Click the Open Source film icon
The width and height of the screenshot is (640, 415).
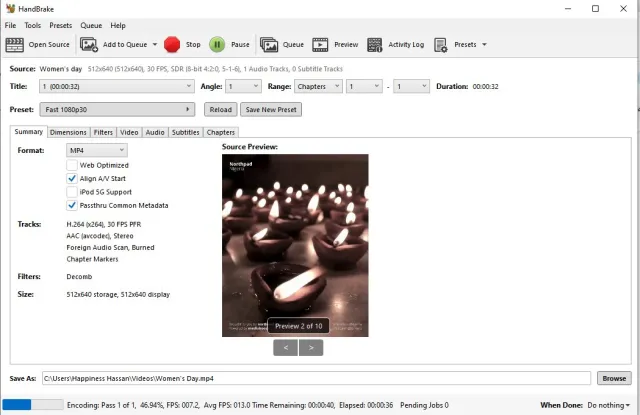pos(15,44)
